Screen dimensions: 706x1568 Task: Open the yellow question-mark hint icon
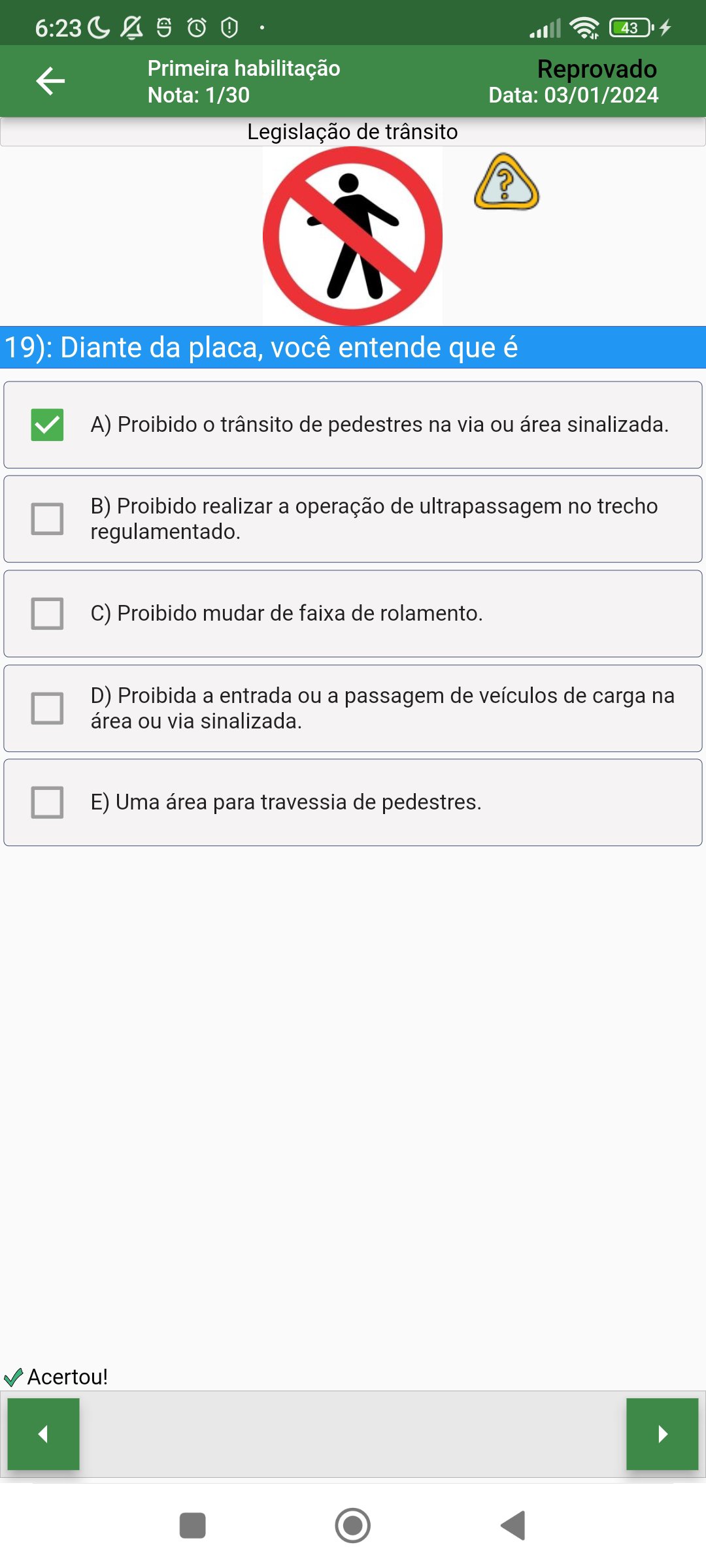[507, 182]
